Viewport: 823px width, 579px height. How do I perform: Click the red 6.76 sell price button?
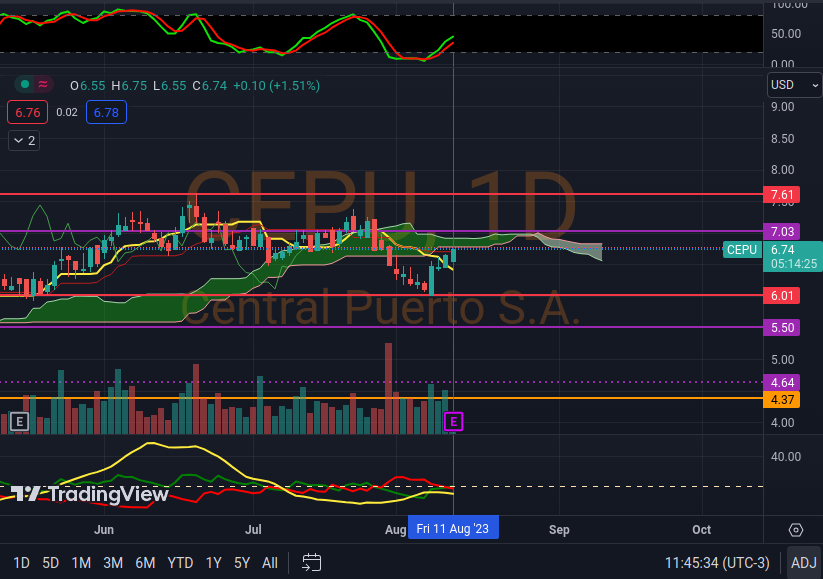(x=27, y=112)
